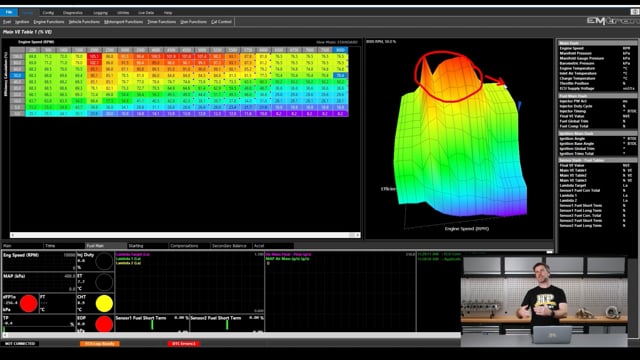Click the red dFPIn indicator light
The image size is (640, 360).
(x=29, y=304)
